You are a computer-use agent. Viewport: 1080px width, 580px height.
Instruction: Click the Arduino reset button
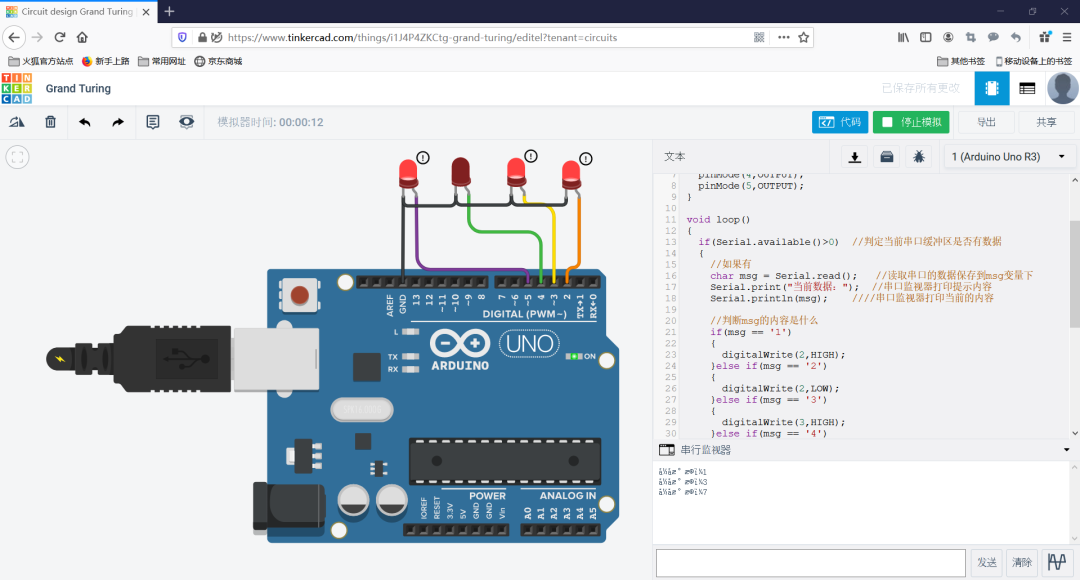[x=299, y=296]
